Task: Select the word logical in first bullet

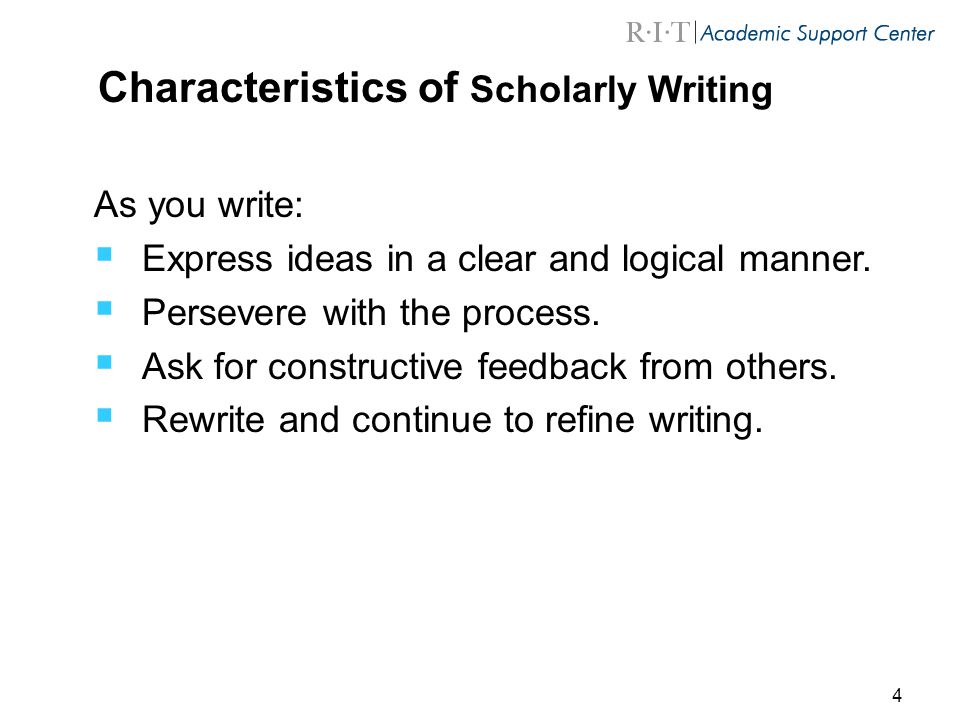Action: [673, 260]
